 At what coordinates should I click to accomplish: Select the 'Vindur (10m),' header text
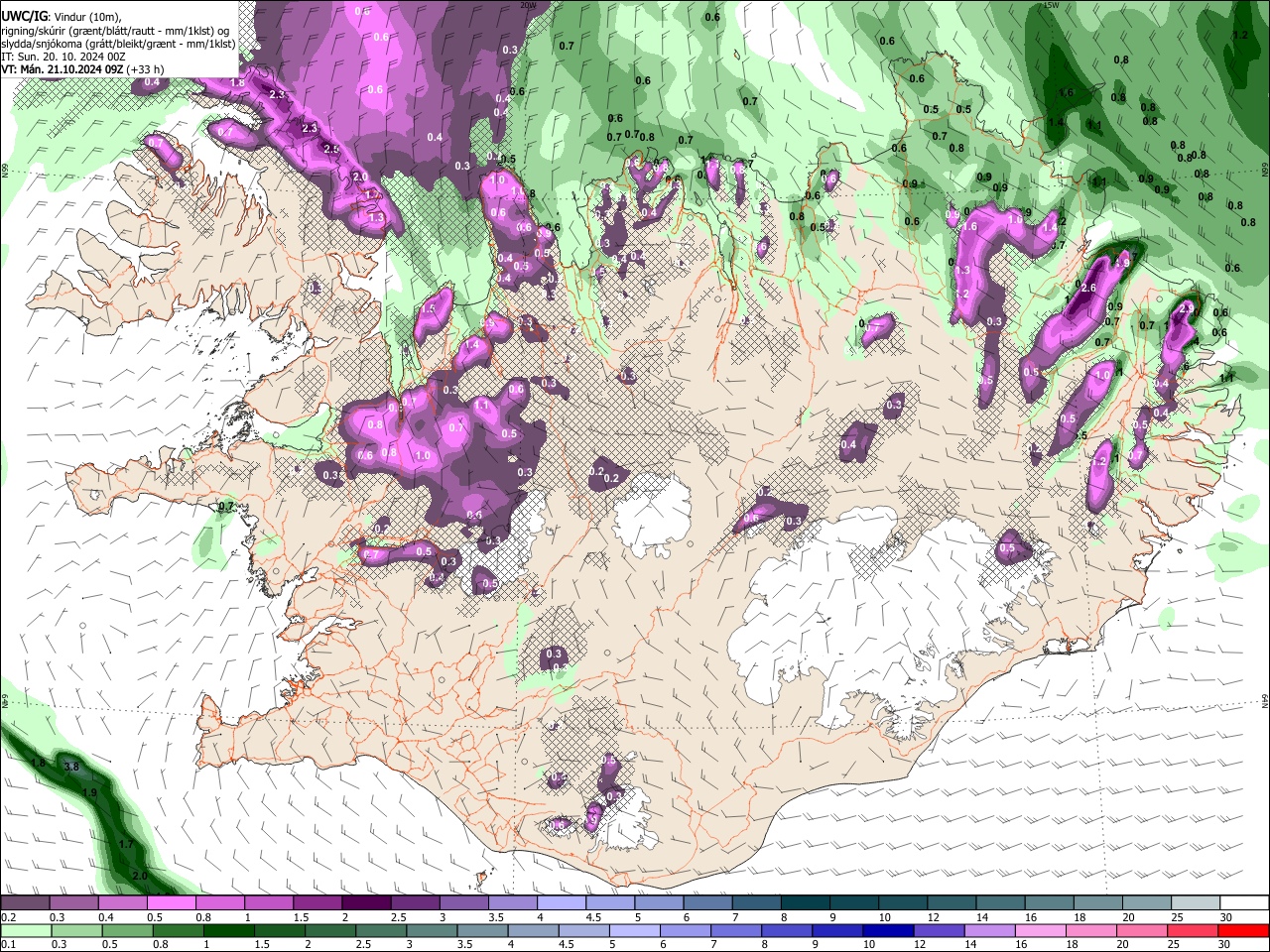(x=88, y=17)
